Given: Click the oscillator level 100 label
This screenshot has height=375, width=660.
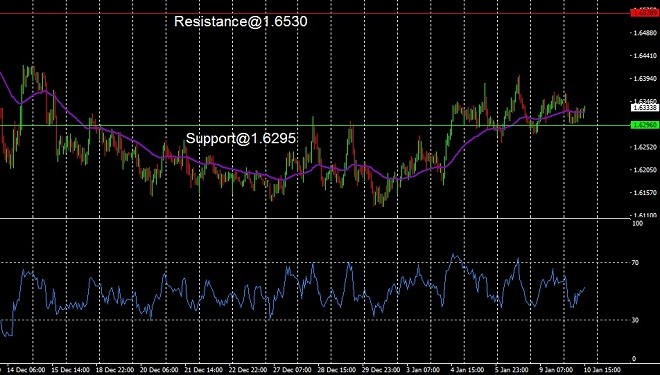Looking at the screenshot, I should (x=637, y=223).
